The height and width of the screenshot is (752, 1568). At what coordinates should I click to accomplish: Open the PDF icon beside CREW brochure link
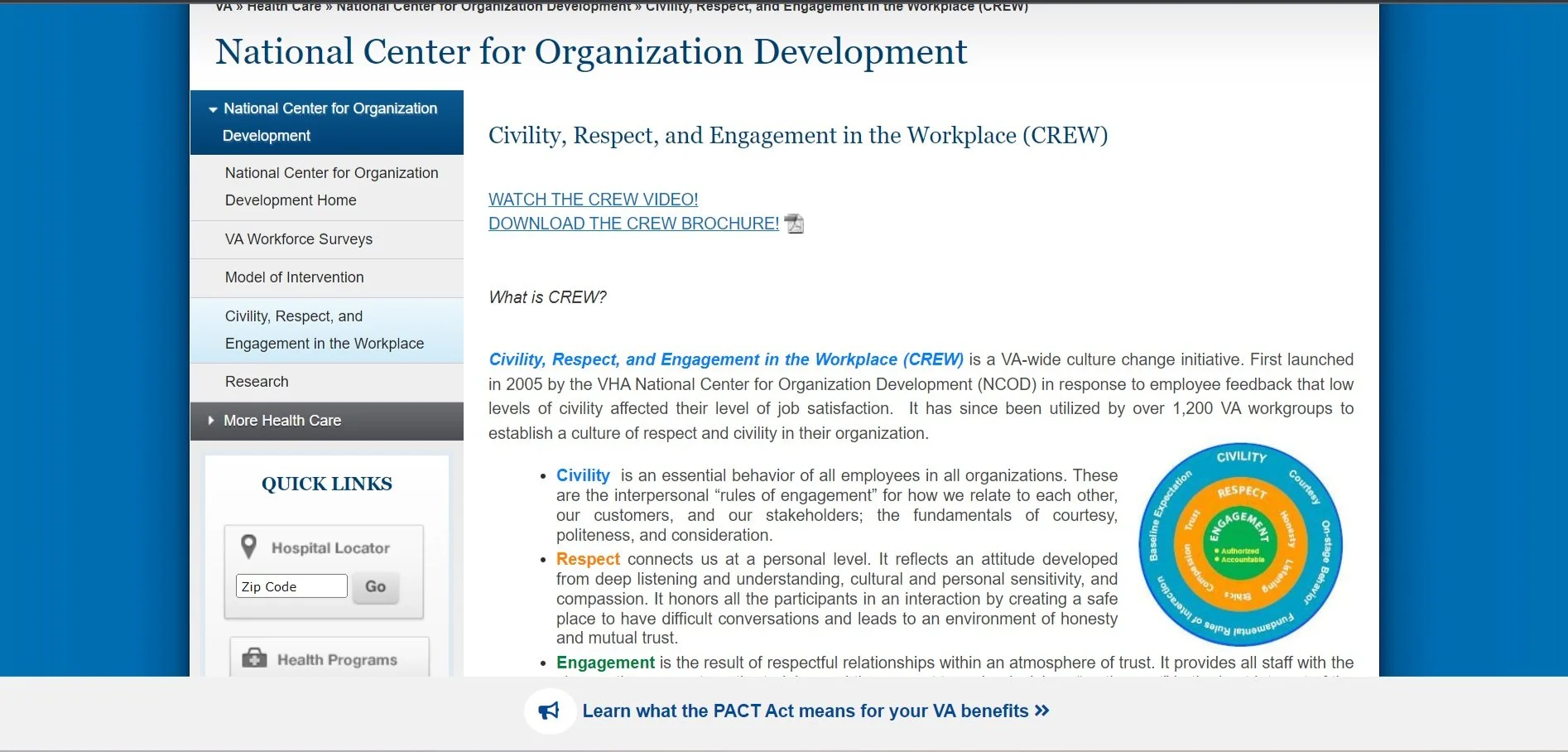tap(795, 224)
